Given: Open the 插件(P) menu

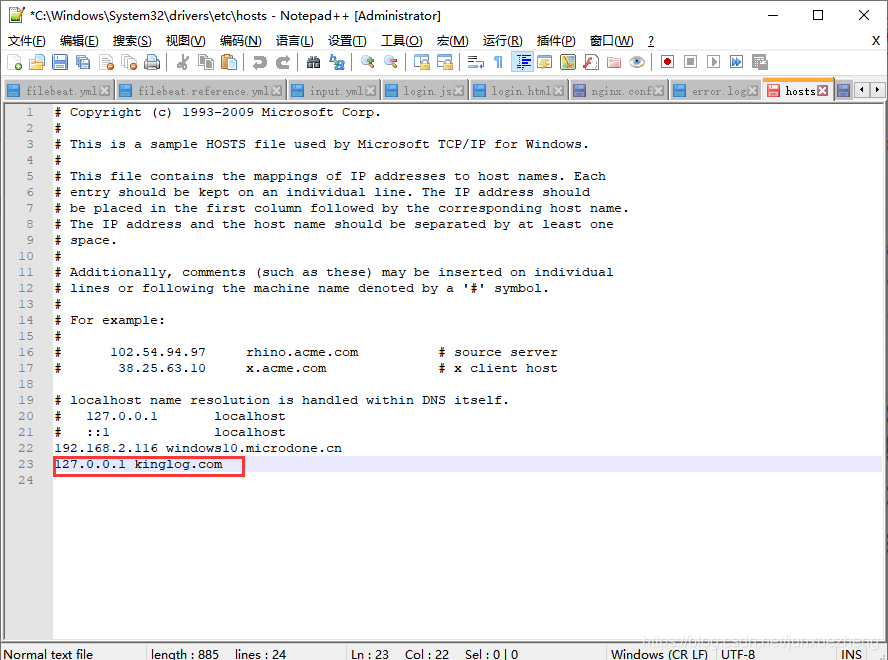Looking at the screenshot, I should pyautogui.click(x=556, y=41).
